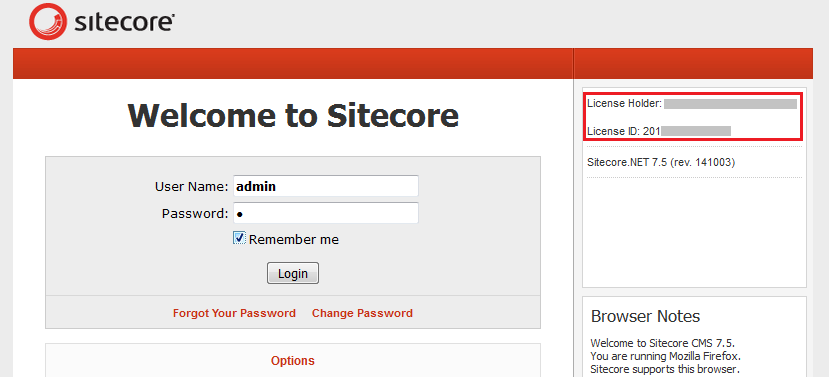Screen dimensions: 829x377
Task: Expand the Options section
Action: 293,361
